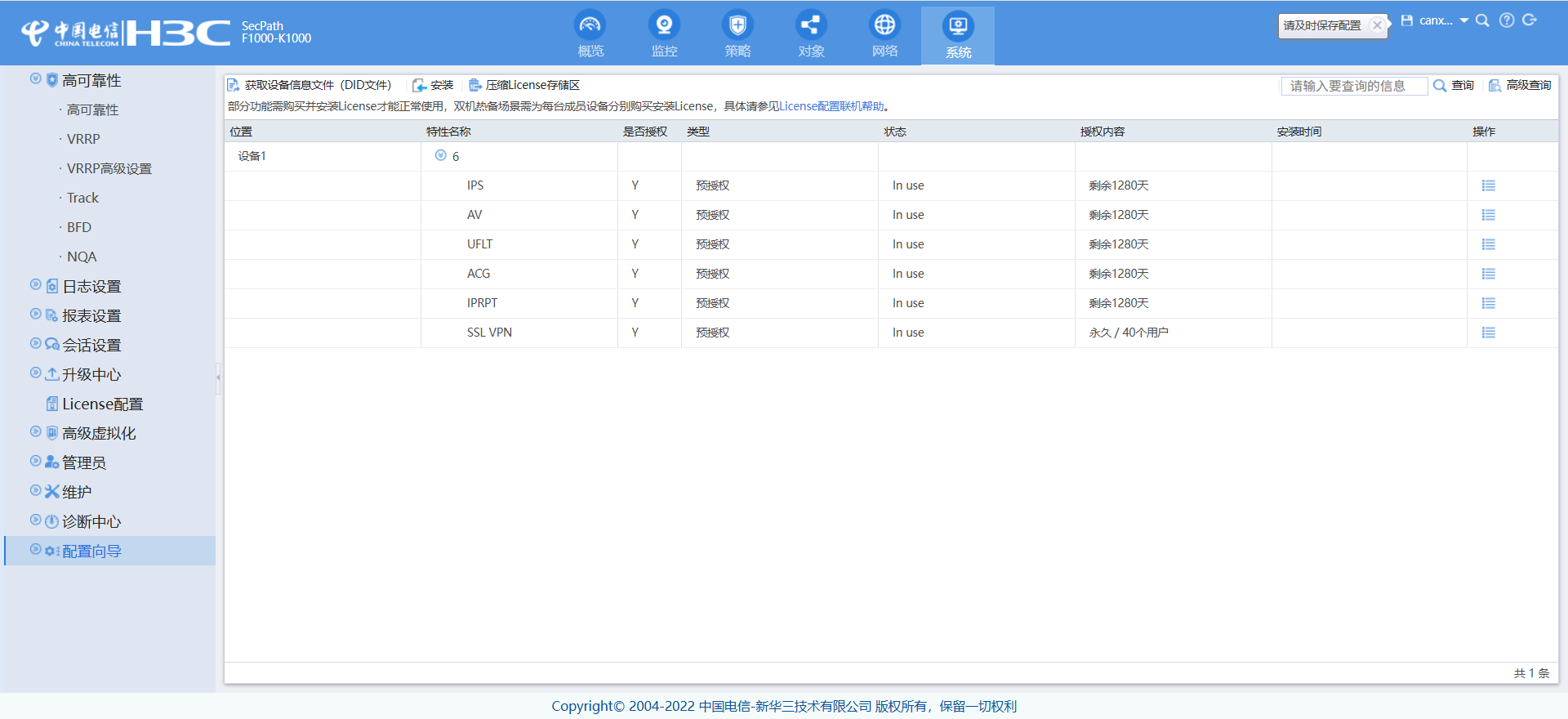The image size is (1568, 719).
Task: Click the 授权内容 column header
Action: click(x=1102, y=132)
